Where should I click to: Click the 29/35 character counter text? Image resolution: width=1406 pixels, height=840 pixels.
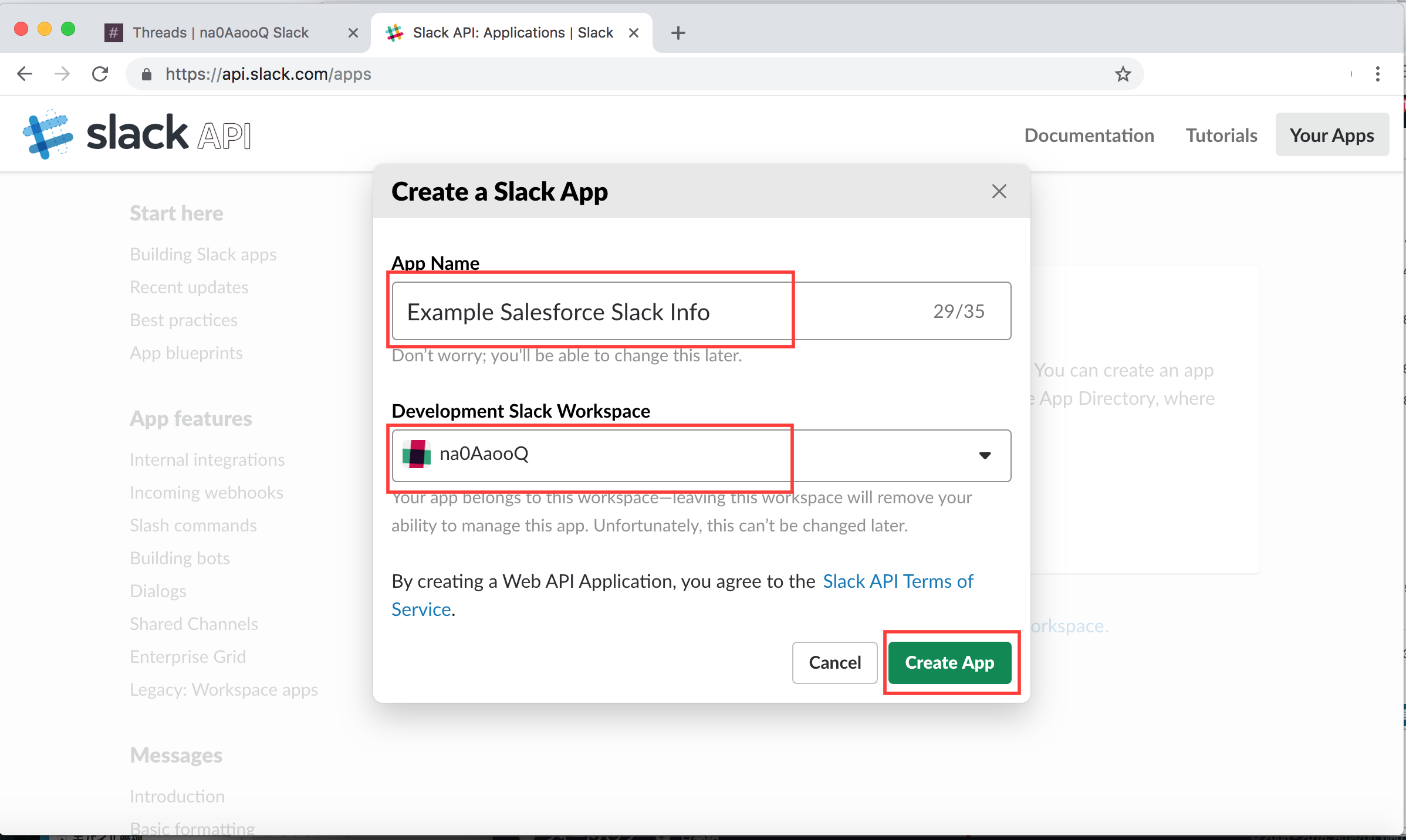pos(959,311)
